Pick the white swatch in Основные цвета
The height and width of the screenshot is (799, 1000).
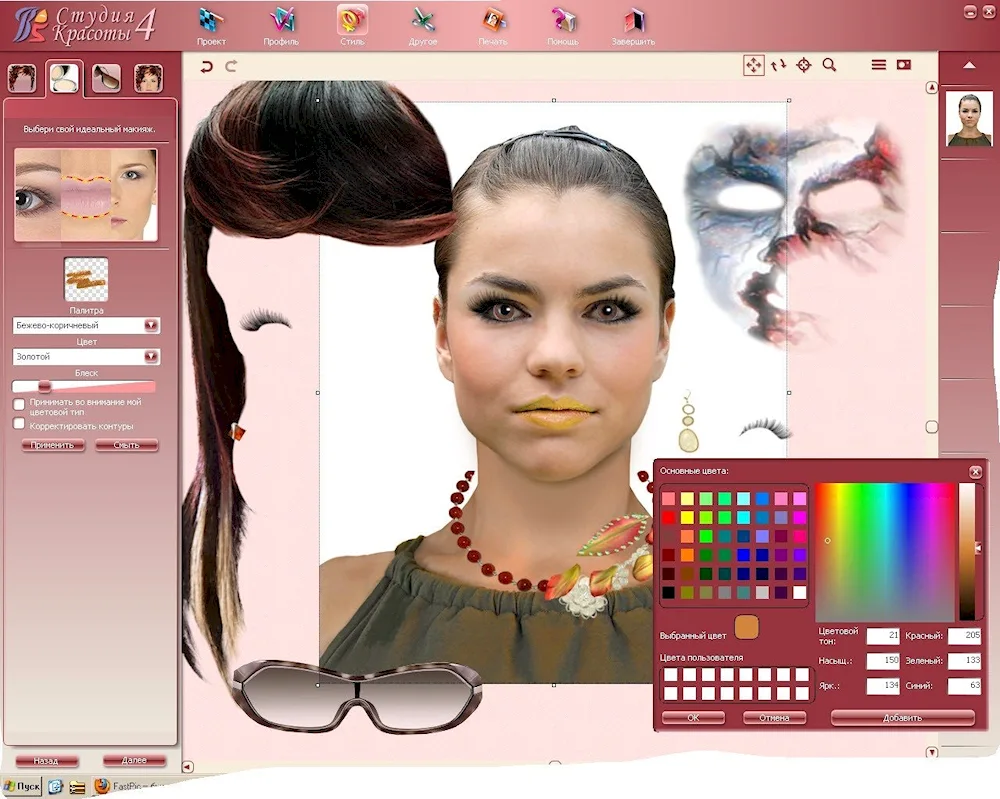(x=799, y=592)
